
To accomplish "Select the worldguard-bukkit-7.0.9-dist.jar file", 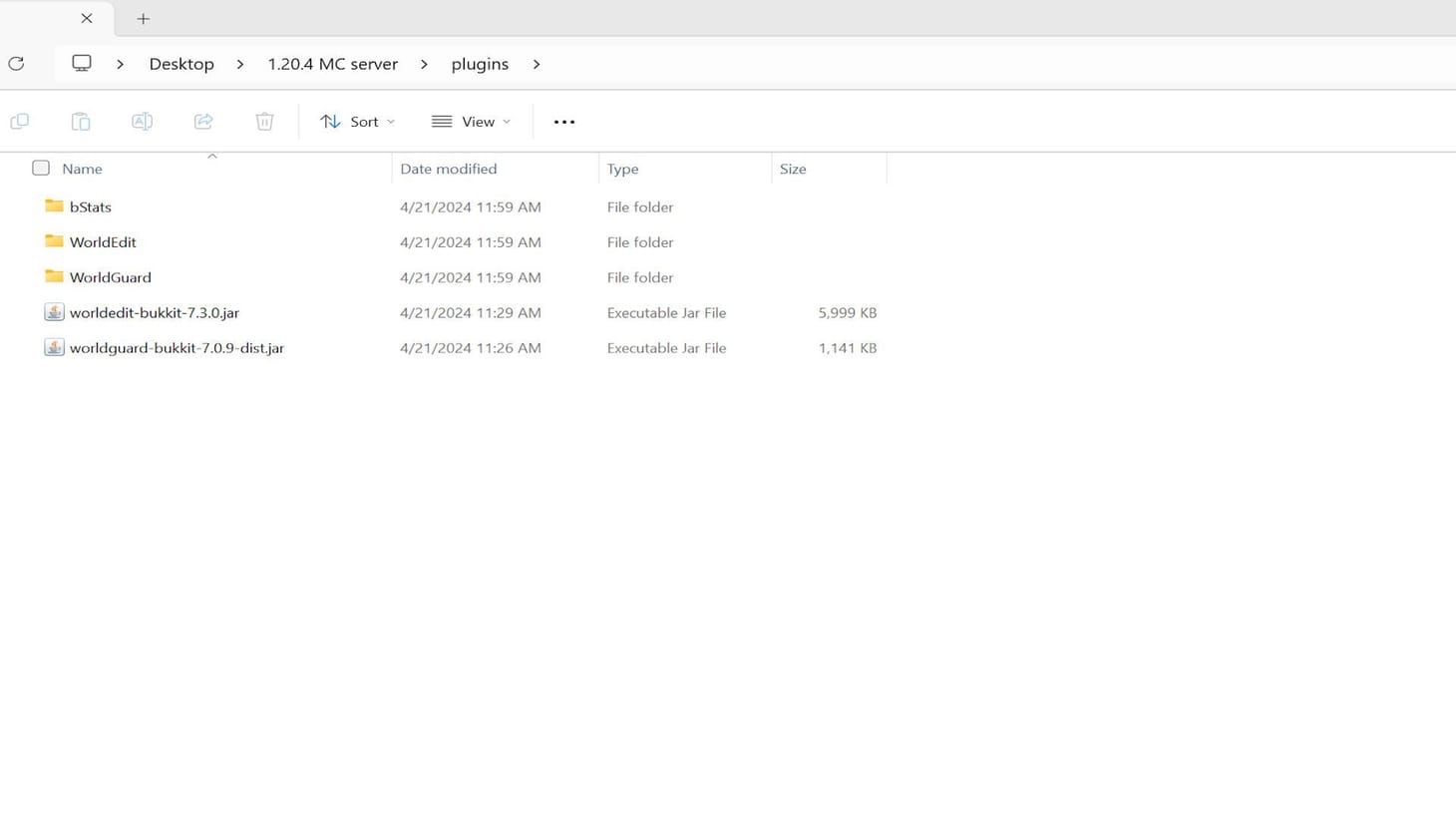I will pos(176,347).
